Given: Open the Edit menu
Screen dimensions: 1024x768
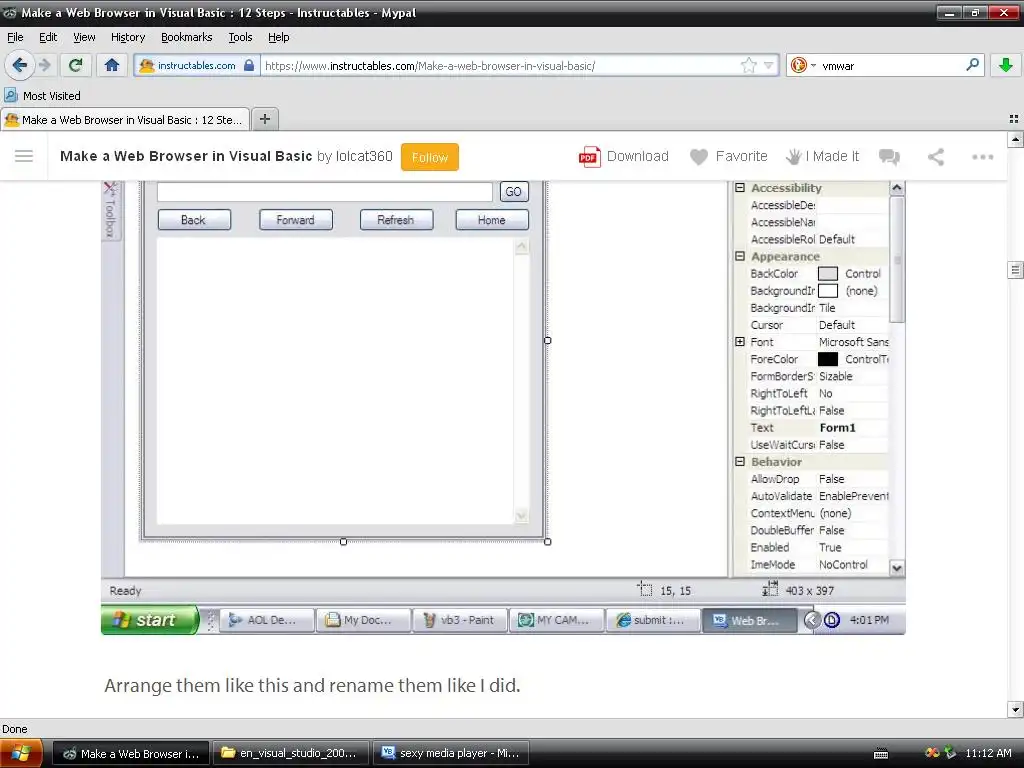Looking at the screenshot, I should (x=48, y=37).
